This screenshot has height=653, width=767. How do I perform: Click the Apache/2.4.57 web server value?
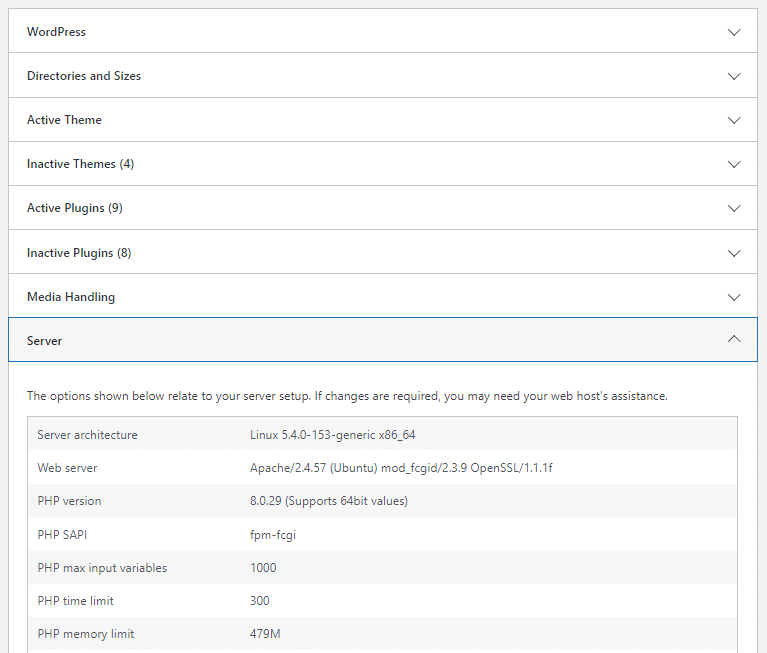(400, 468)
